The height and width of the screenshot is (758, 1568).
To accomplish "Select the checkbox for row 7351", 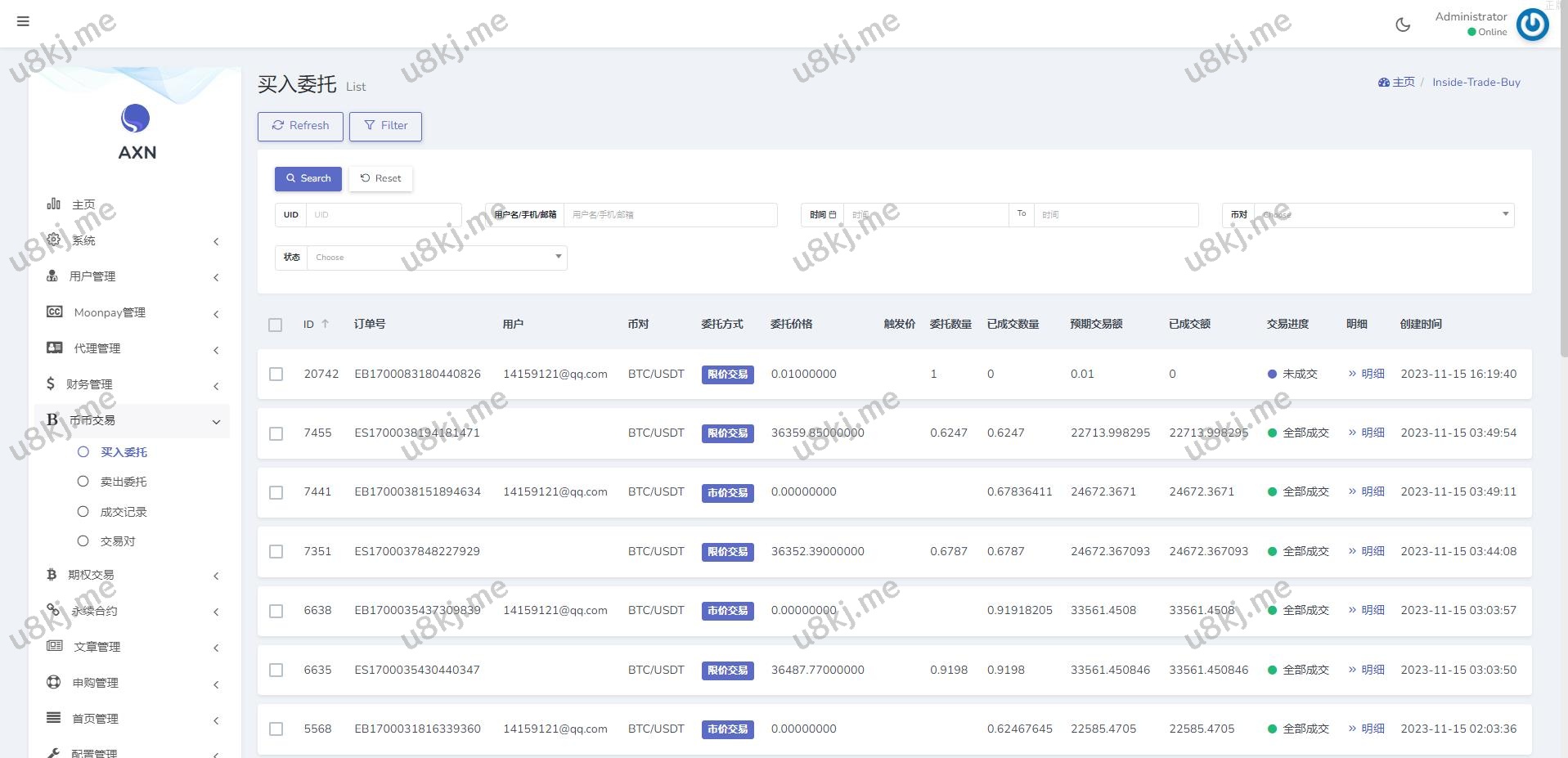I will 276,551.
